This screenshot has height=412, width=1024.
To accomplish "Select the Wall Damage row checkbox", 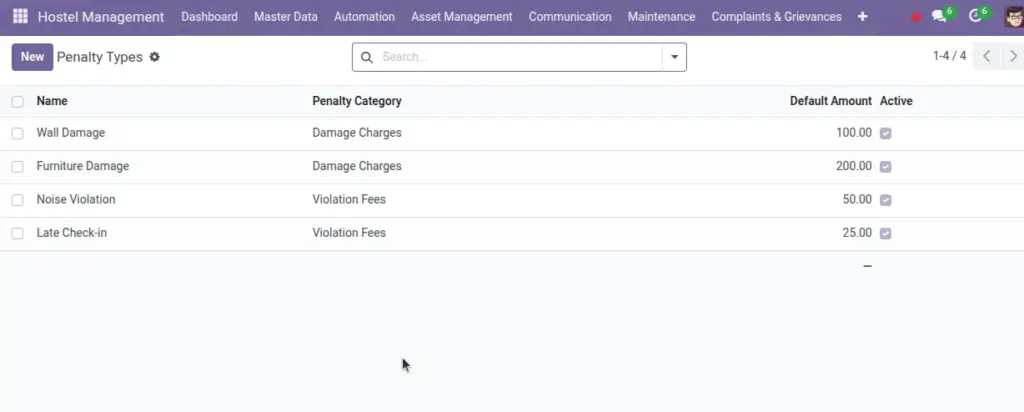I will [18, 133].
